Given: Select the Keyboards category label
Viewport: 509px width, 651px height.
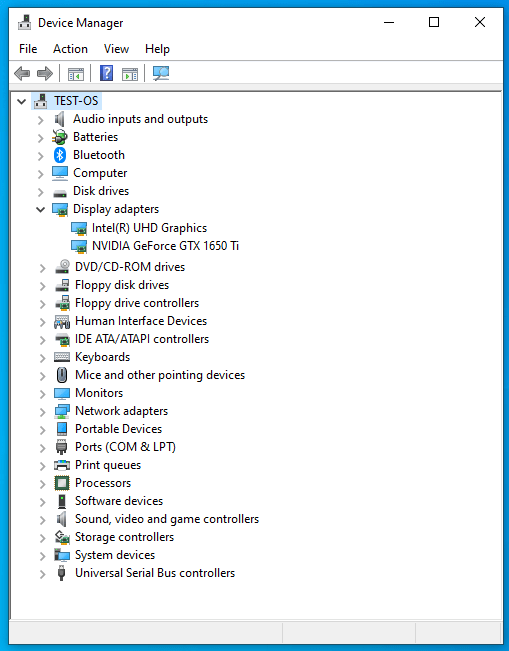Looking at the screenshot, I should pyautogui.click(x=103, y=357).
